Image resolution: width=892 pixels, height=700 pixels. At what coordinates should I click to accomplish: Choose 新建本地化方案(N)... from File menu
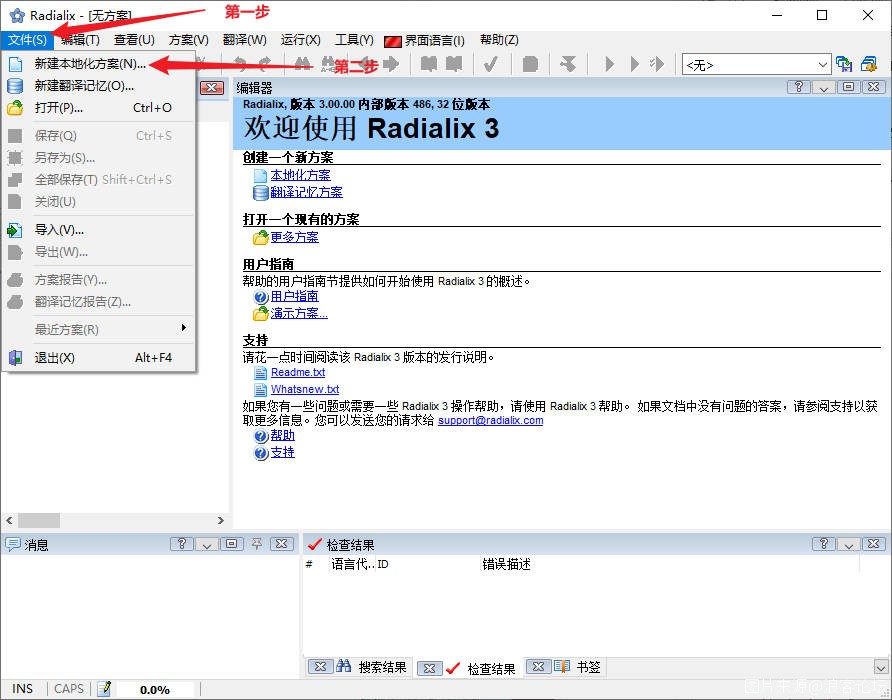point(99,64)
